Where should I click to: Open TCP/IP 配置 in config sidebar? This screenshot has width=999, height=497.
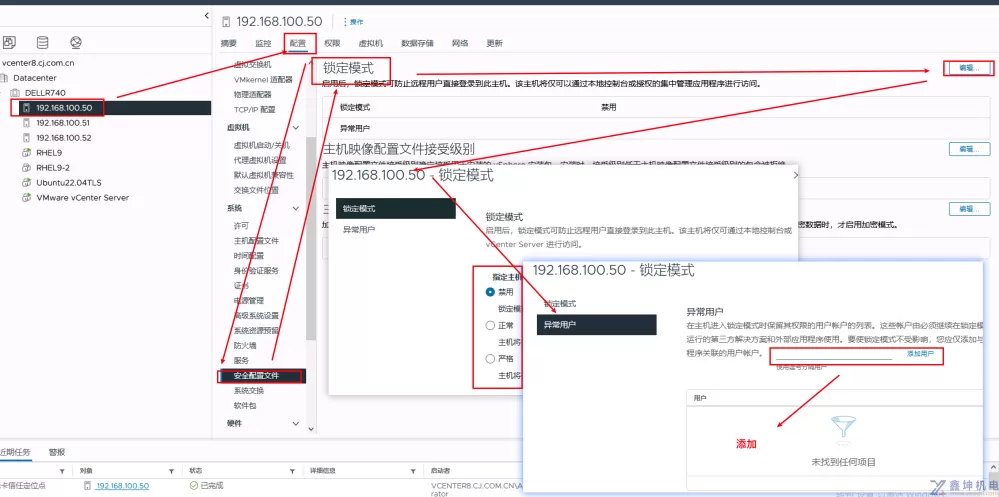(x=254, y=110)
